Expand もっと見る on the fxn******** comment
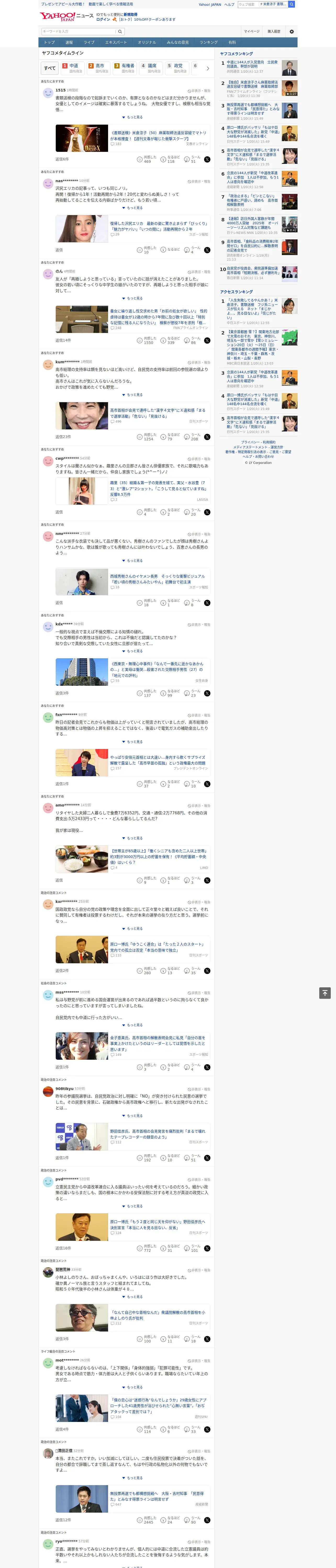This screenshot has width=336, height=1568. [132, 741]
